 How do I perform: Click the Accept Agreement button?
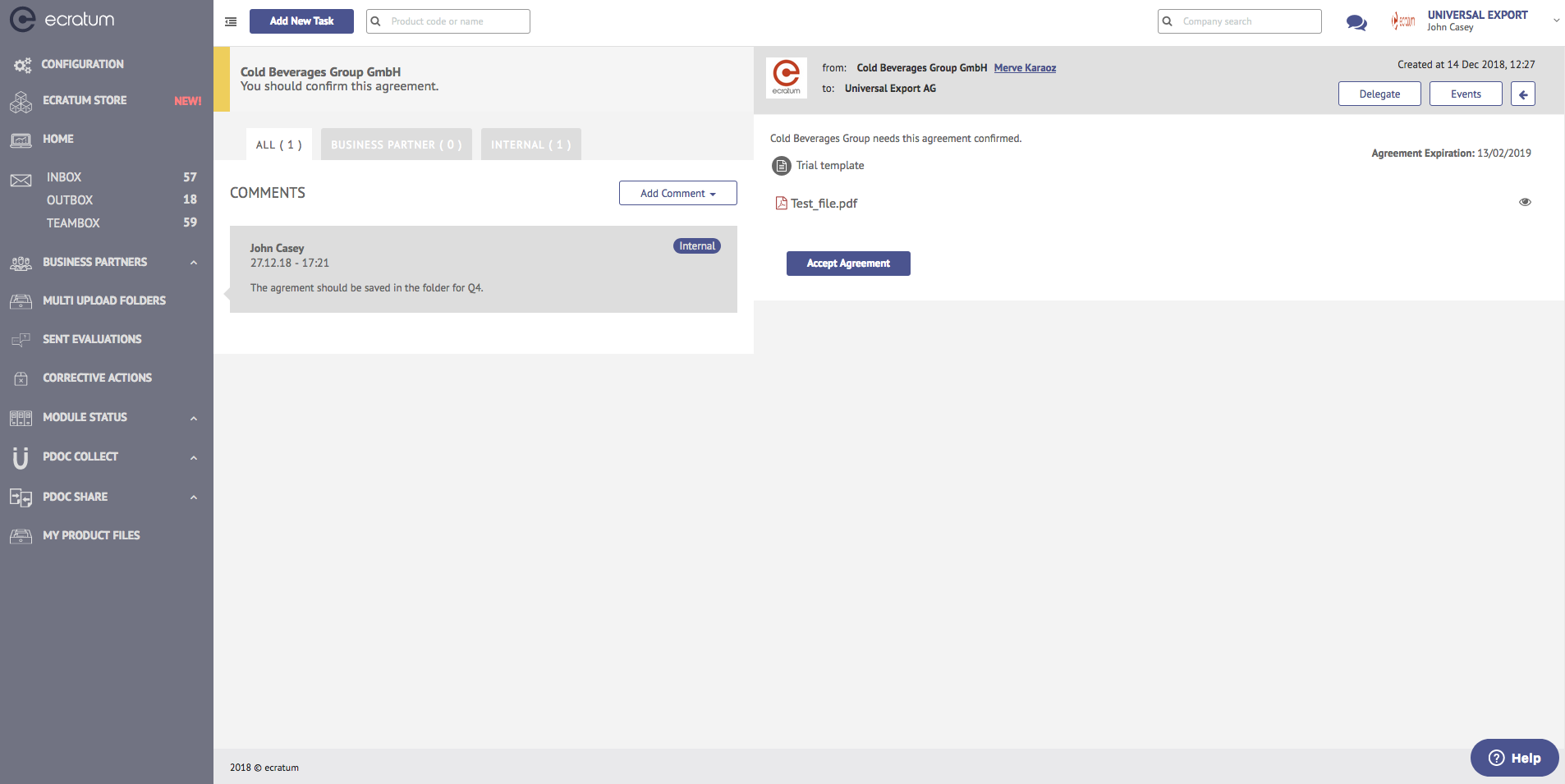coord(848,264)
